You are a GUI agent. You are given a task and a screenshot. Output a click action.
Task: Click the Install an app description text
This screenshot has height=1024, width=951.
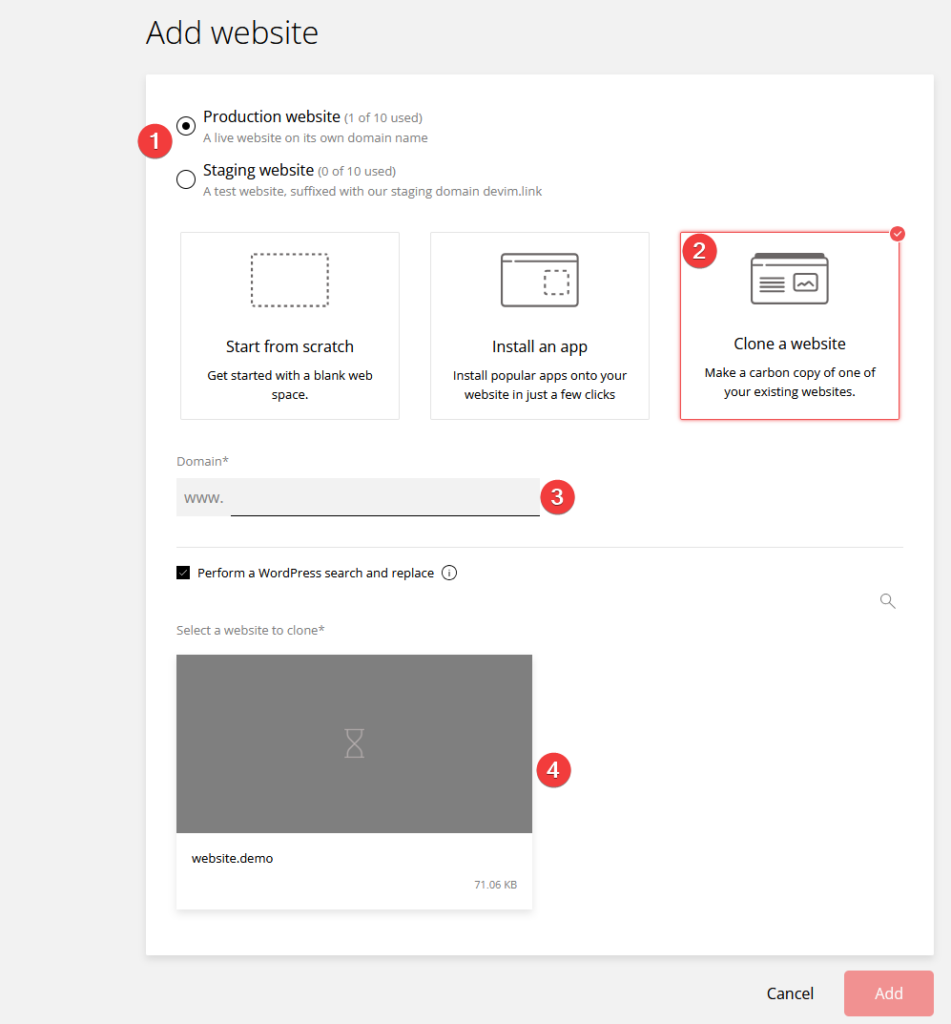tap(540, 385)
